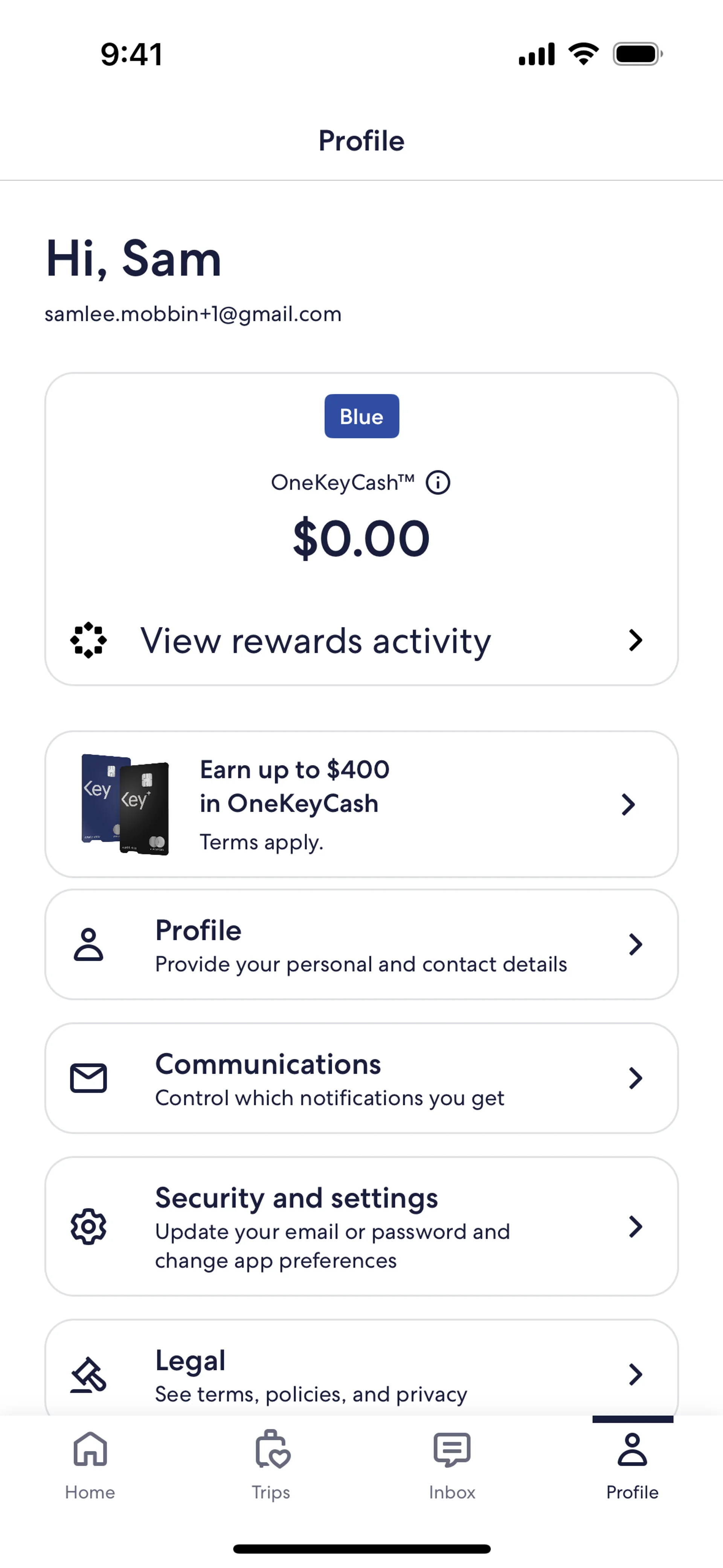Open the Earn up to $400 chevron

point(628,804)
